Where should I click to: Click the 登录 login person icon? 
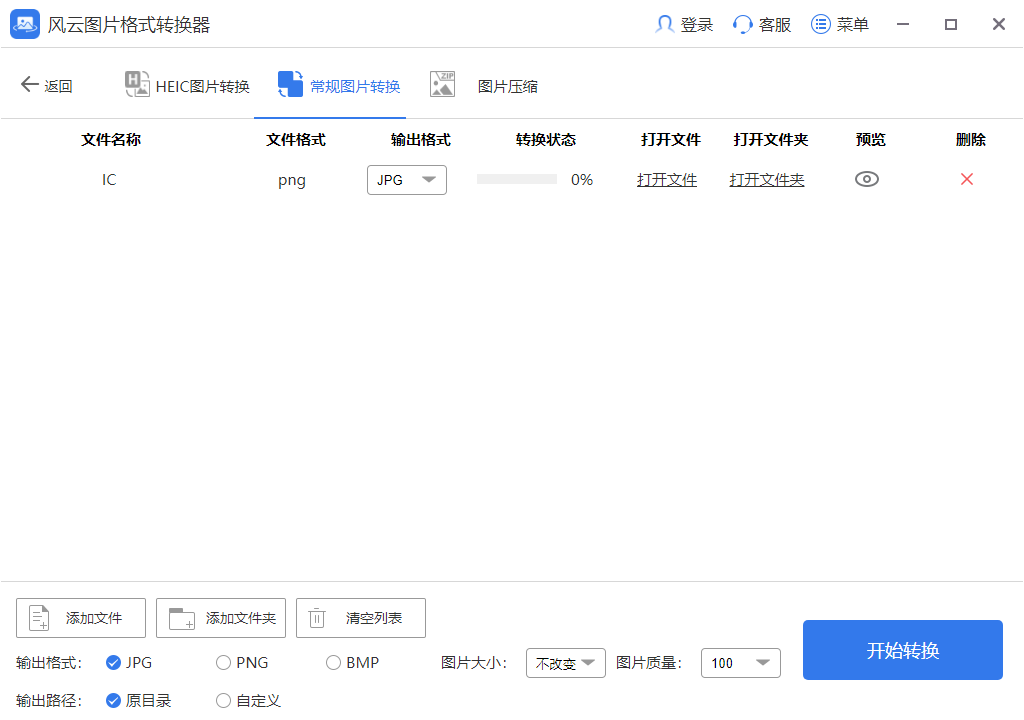(x=663, y=24)
